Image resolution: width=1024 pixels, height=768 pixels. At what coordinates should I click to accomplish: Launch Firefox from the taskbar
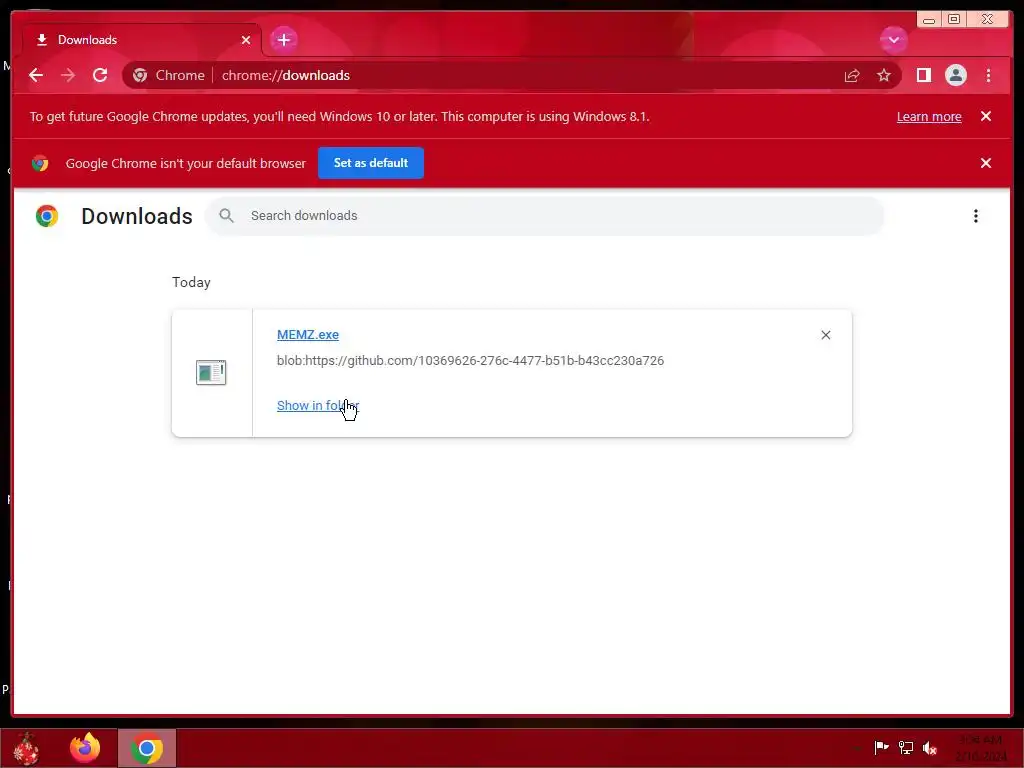pos(85,748)
